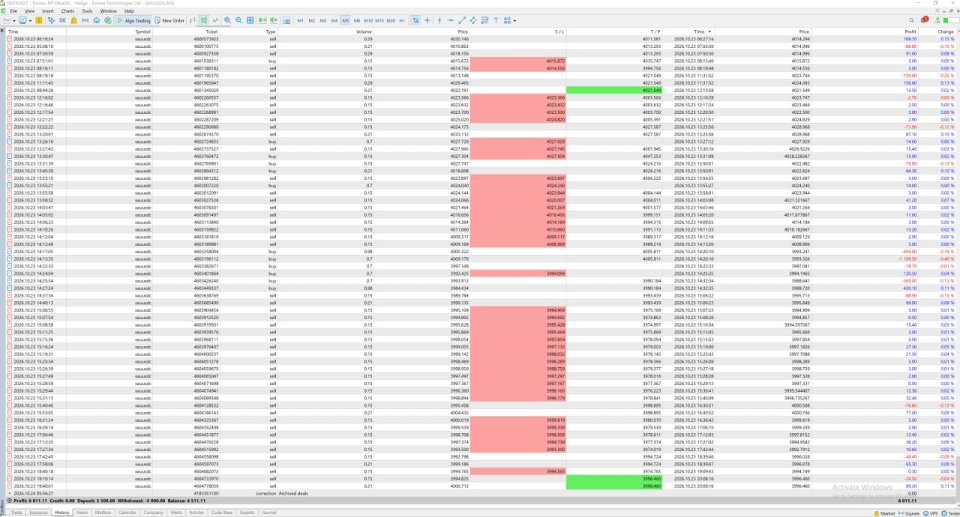
Task: Select candlestick chart display icon
Action: click(x=204, y=20)
